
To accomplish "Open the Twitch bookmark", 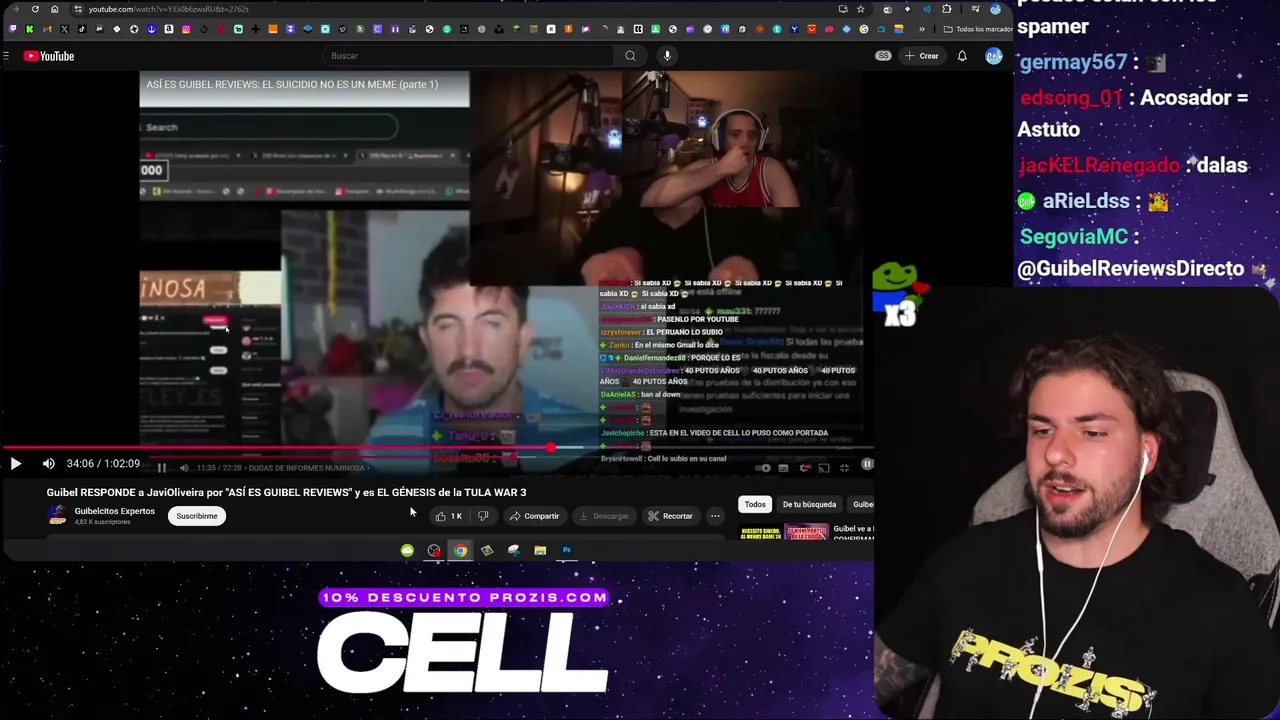I will [13, 29].
